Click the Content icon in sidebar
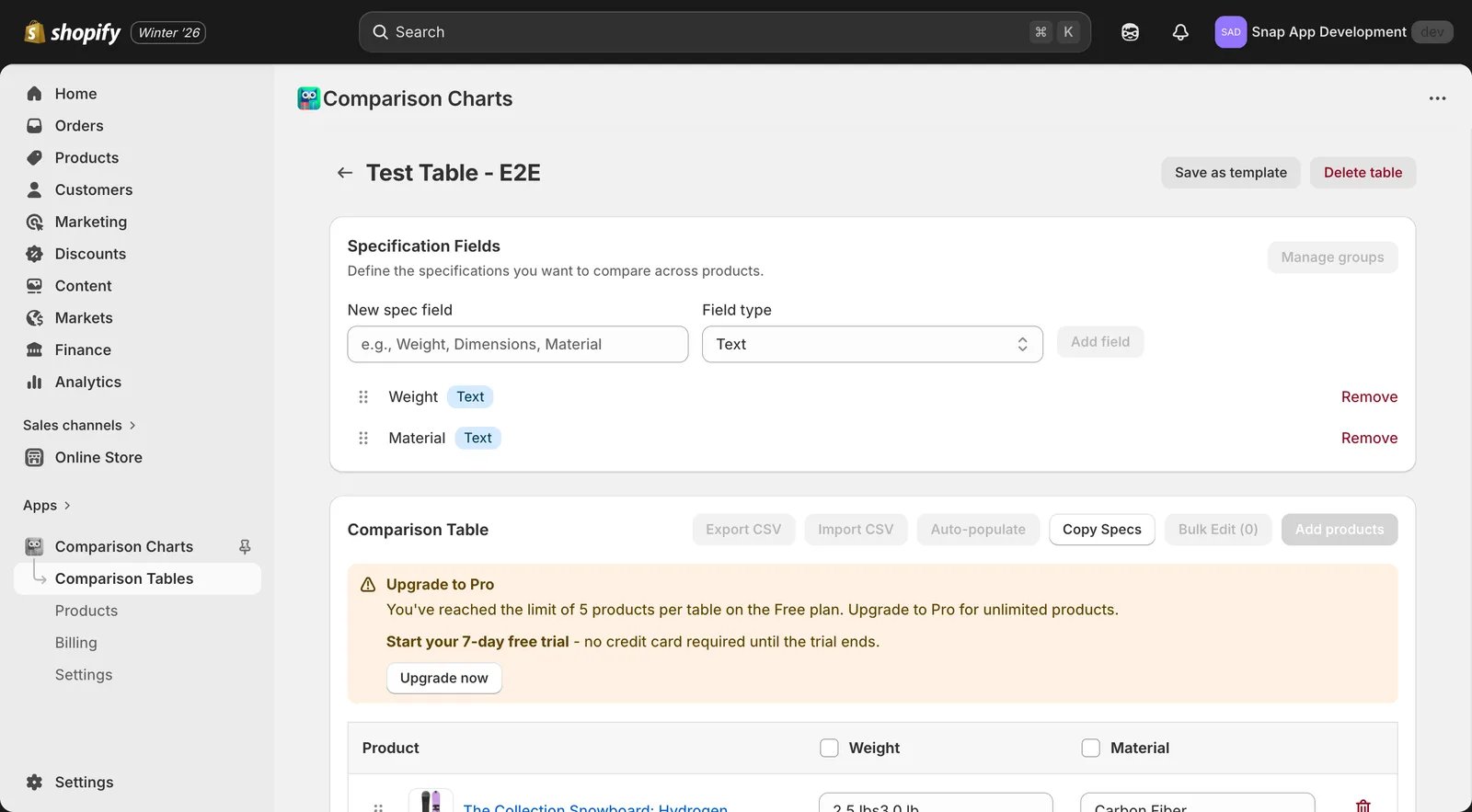 34,286
